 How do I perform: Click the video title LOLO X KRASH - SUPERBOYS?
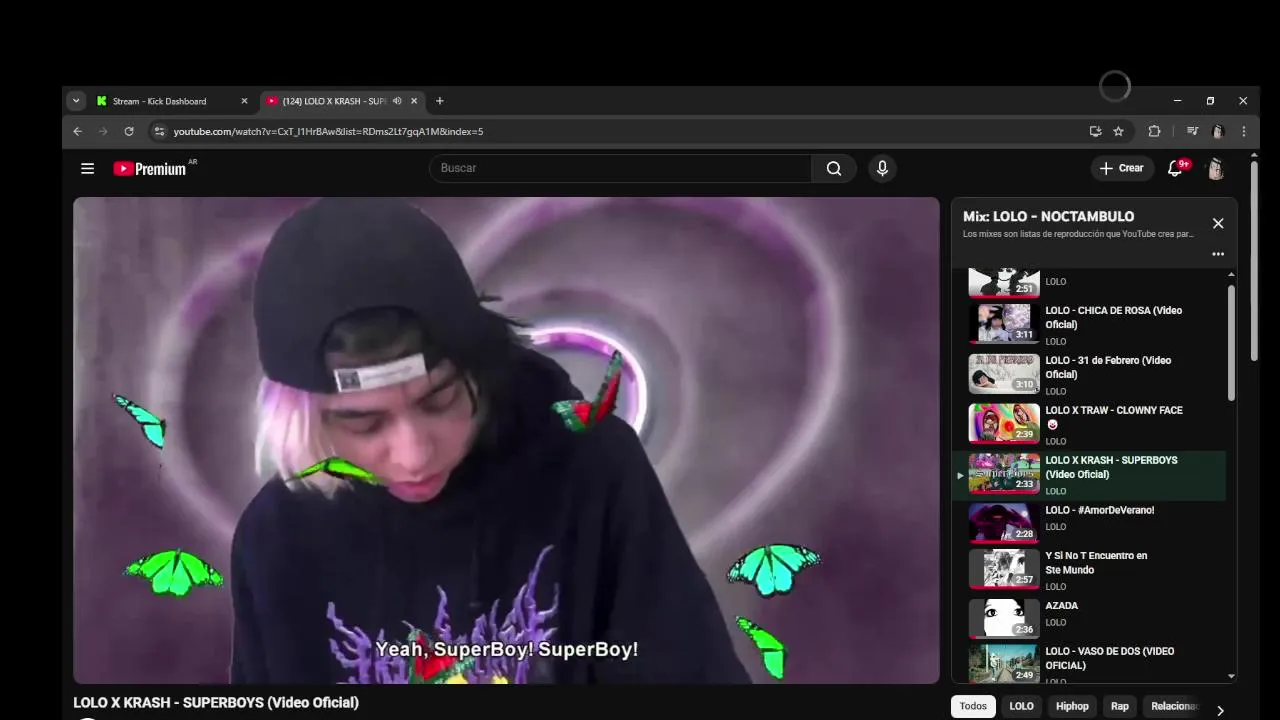(x=216, y=703)
